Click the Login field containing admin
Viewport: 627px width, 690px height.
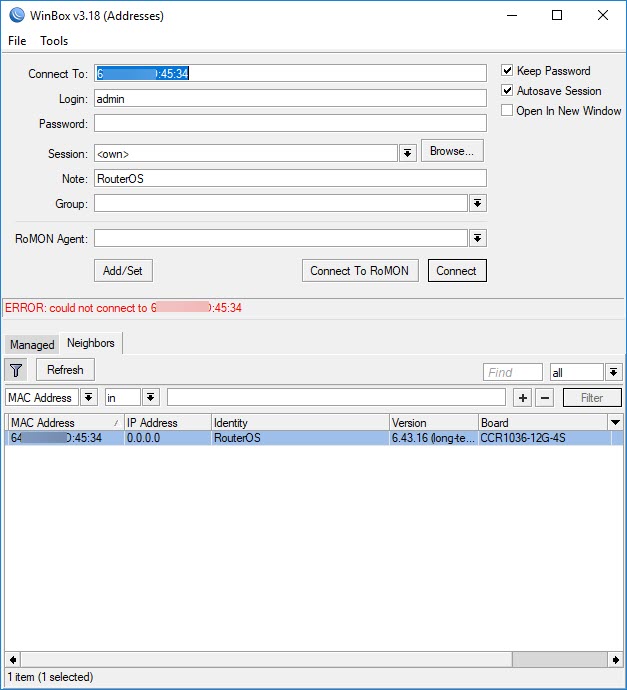click(290, 98)
